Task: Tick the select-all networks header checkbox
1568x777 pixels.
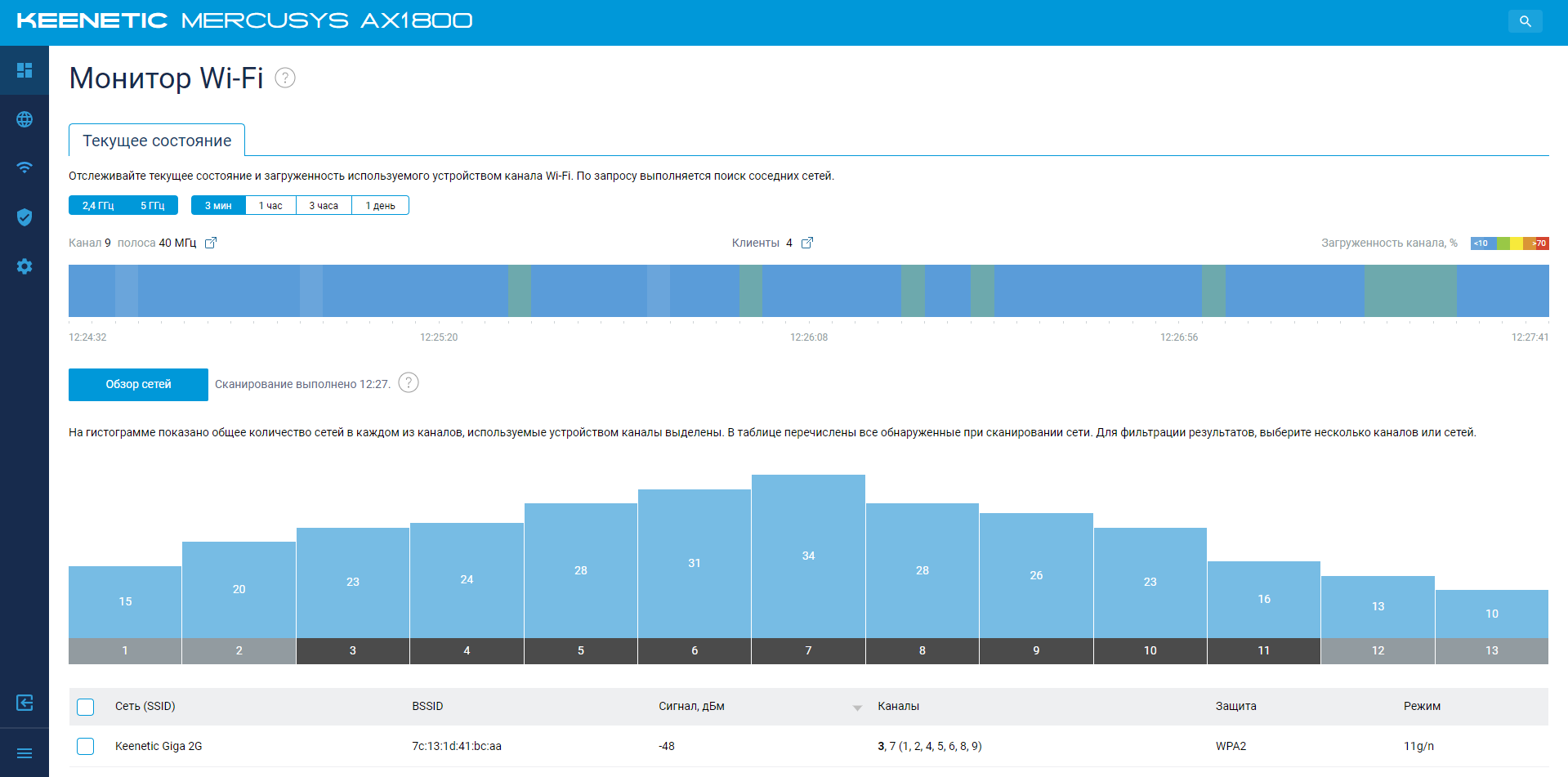Action: [x=86, y=707]
